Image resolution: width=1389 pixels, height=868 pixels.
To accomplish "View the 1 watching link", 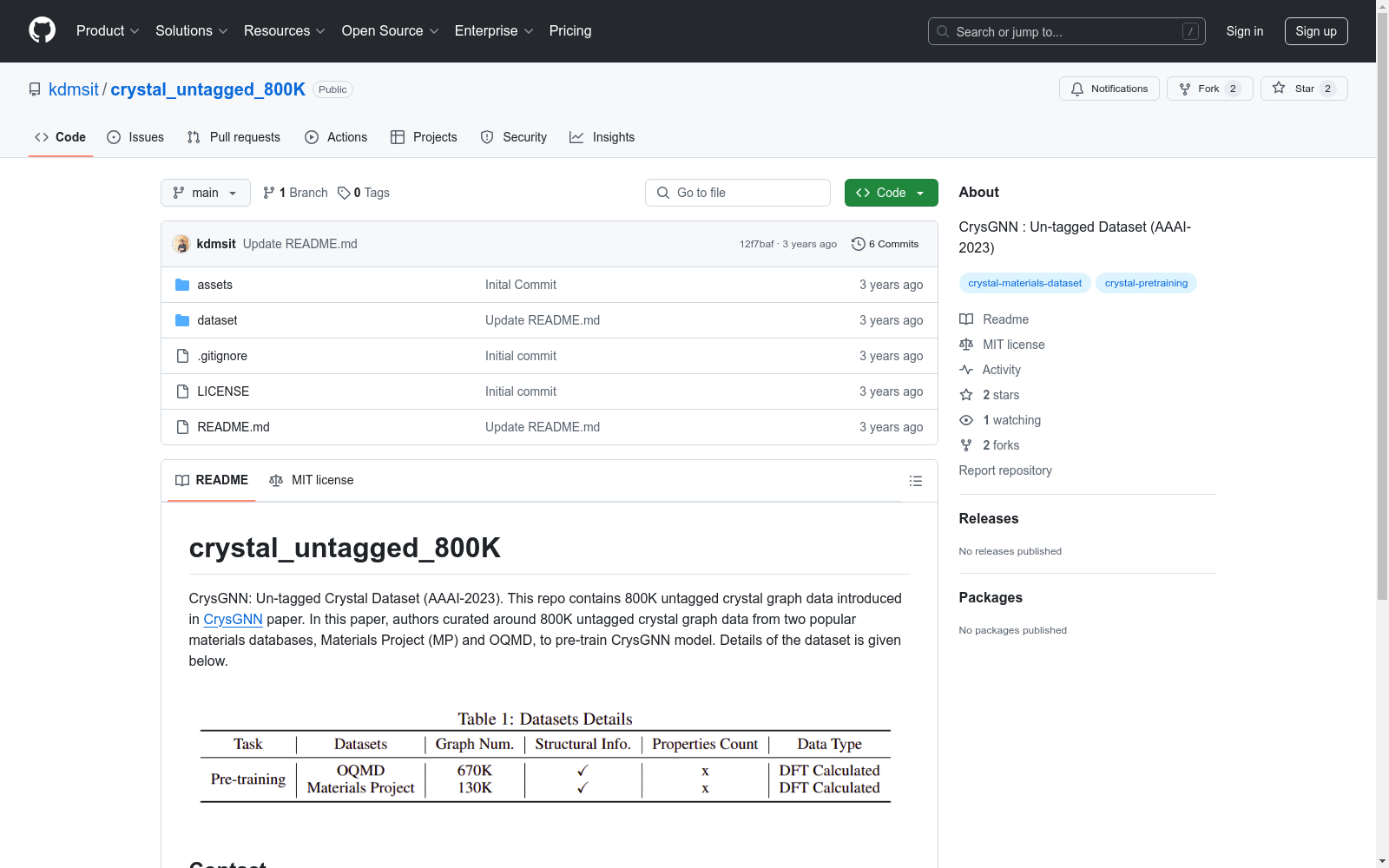I will (x=1000, y=420).
